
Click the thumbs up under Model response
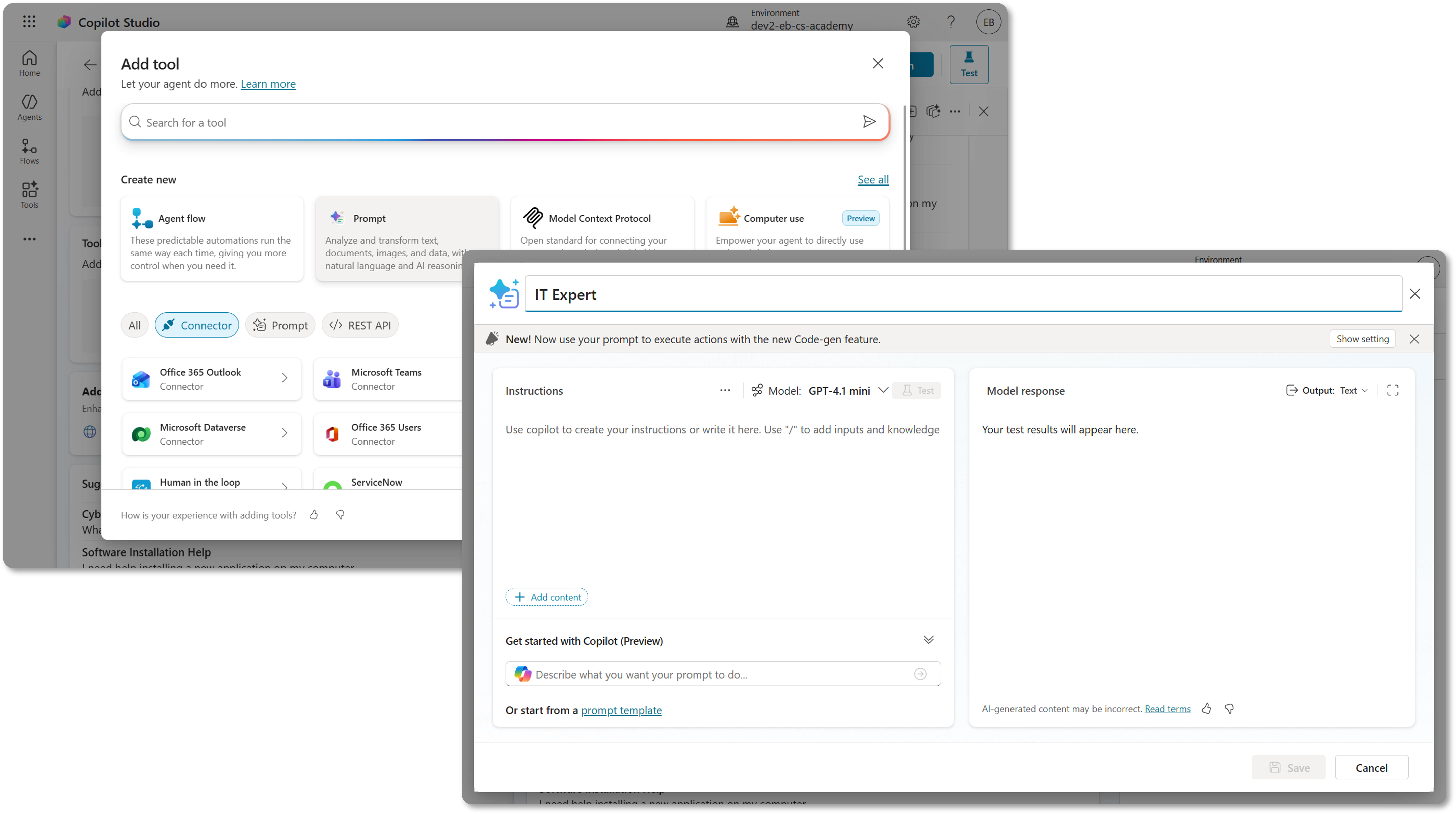[x=1206, y=708]
